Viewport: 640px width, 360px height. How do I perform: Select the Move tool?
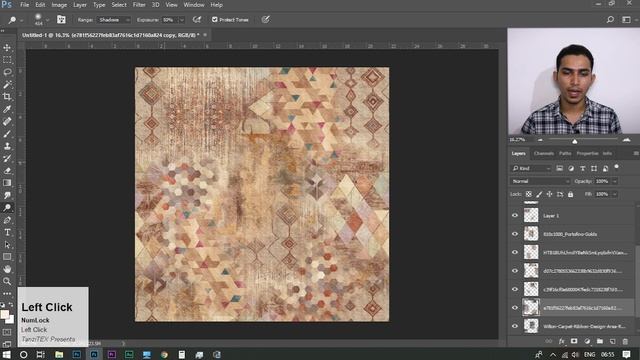(7, 48)
